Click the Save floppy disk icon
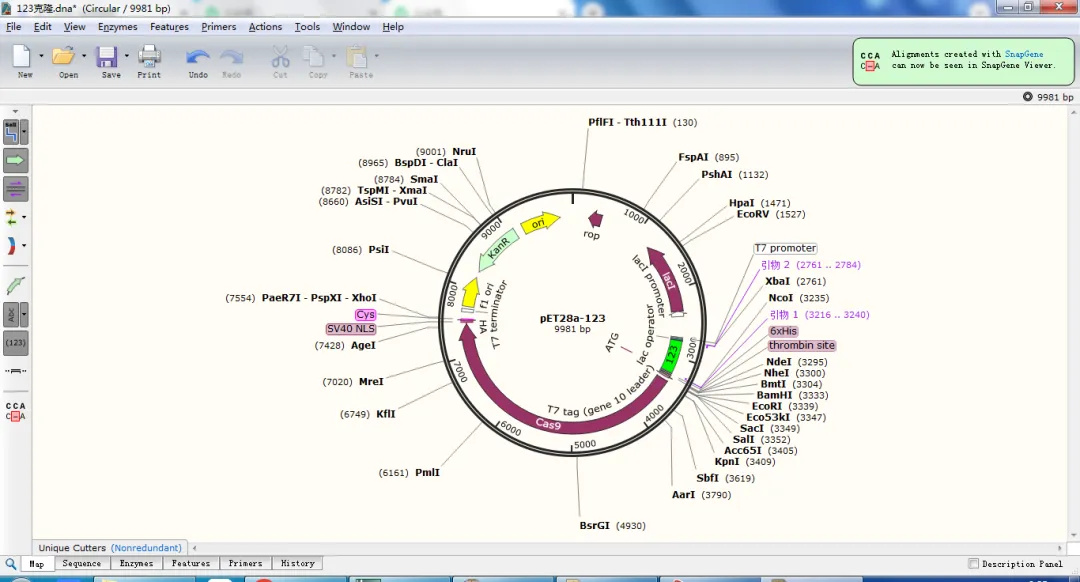 (x=107, y=57)
